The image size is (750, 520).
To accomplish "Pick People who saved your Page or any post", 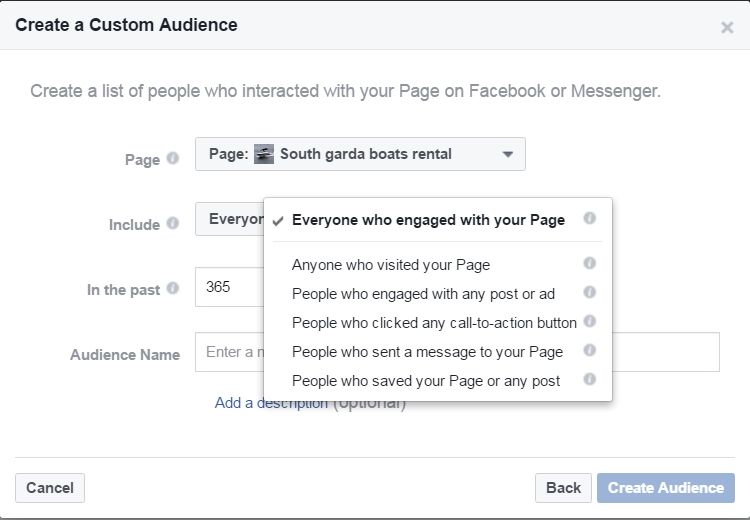I will click(x=437, y=381).
